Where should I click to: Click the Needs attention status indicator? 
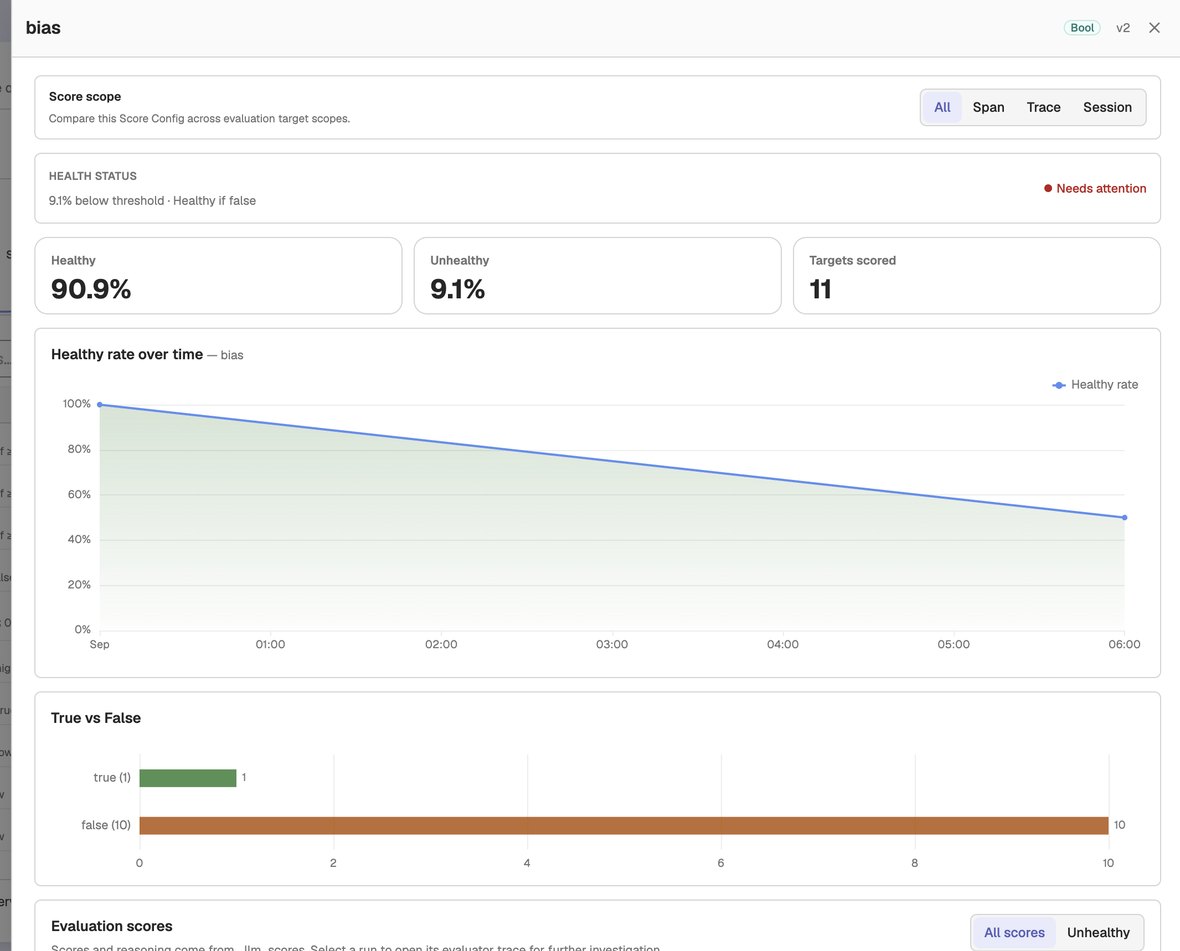1095,189
